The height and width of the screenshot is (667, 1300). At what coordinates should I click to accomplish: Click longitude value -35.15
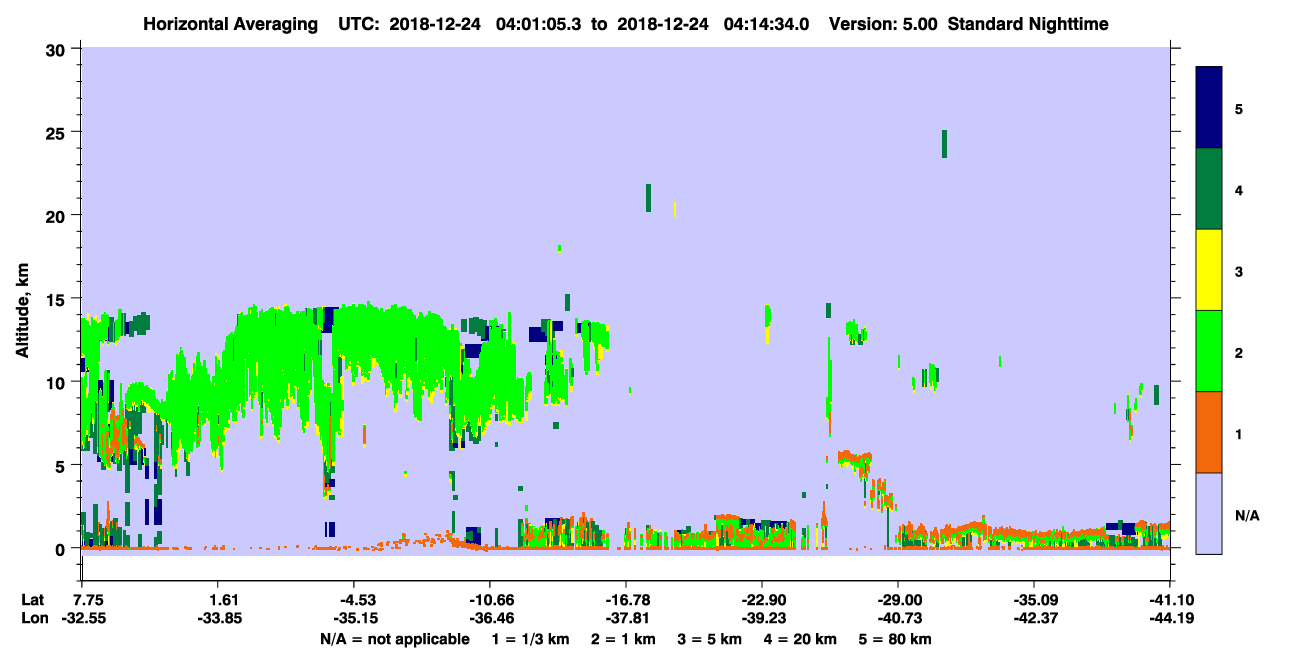coord(358,618)
